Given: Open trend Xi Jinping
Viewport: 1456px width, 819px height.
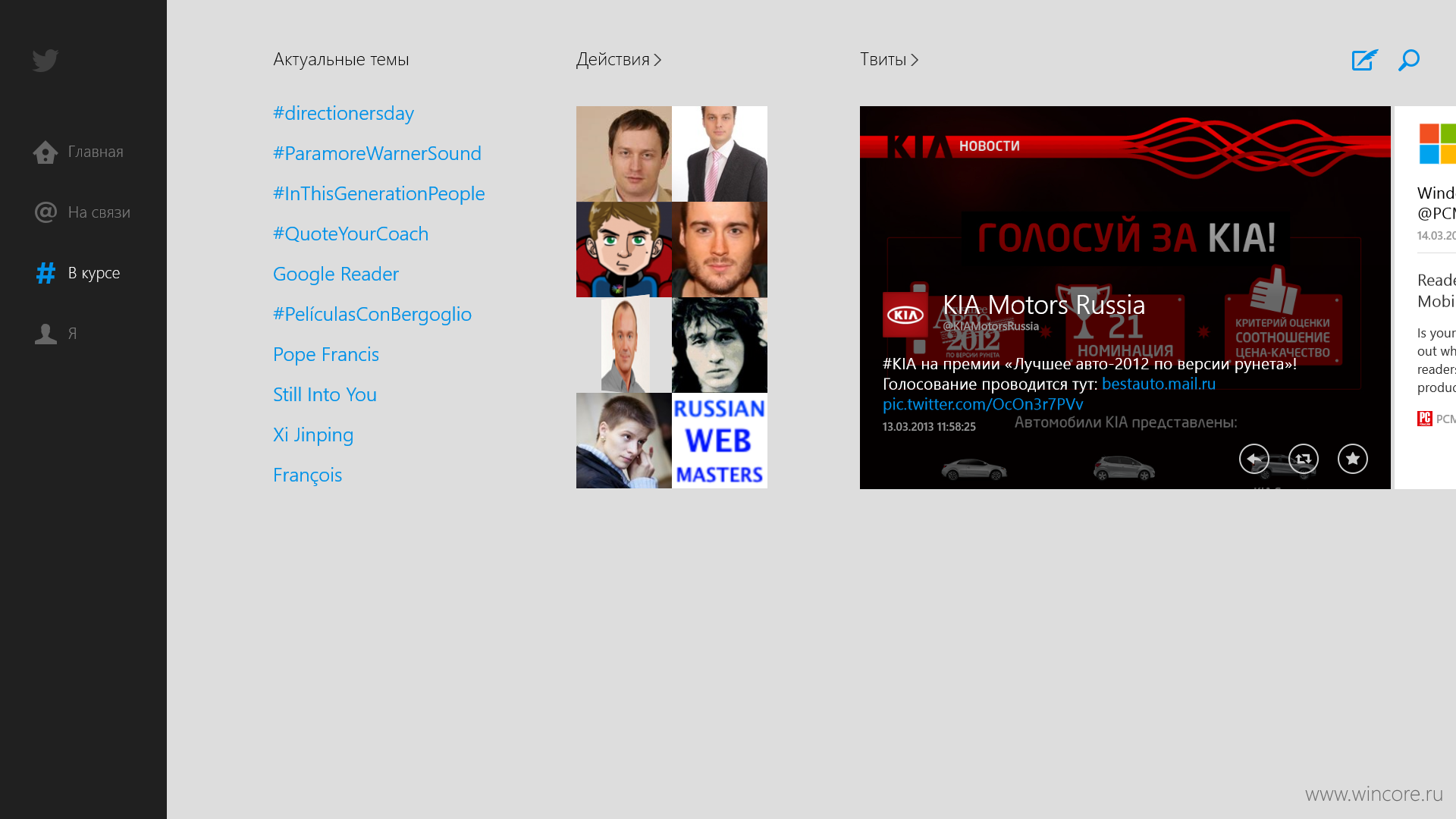Looking at the screenshot, I should pos(313,435).
